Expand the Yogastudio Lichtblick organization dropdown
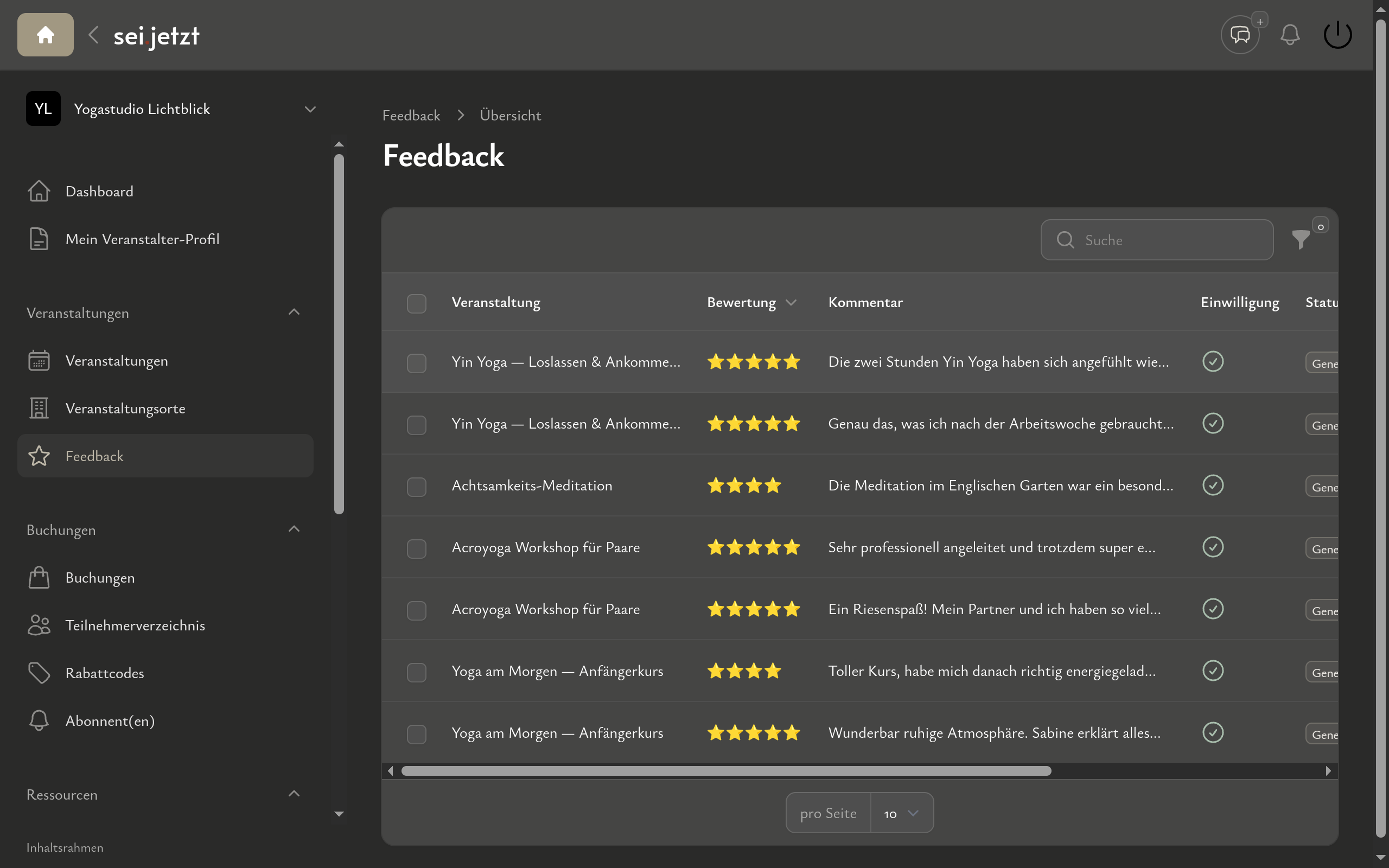The image size is (1389, 868). [x=310, y=109]
